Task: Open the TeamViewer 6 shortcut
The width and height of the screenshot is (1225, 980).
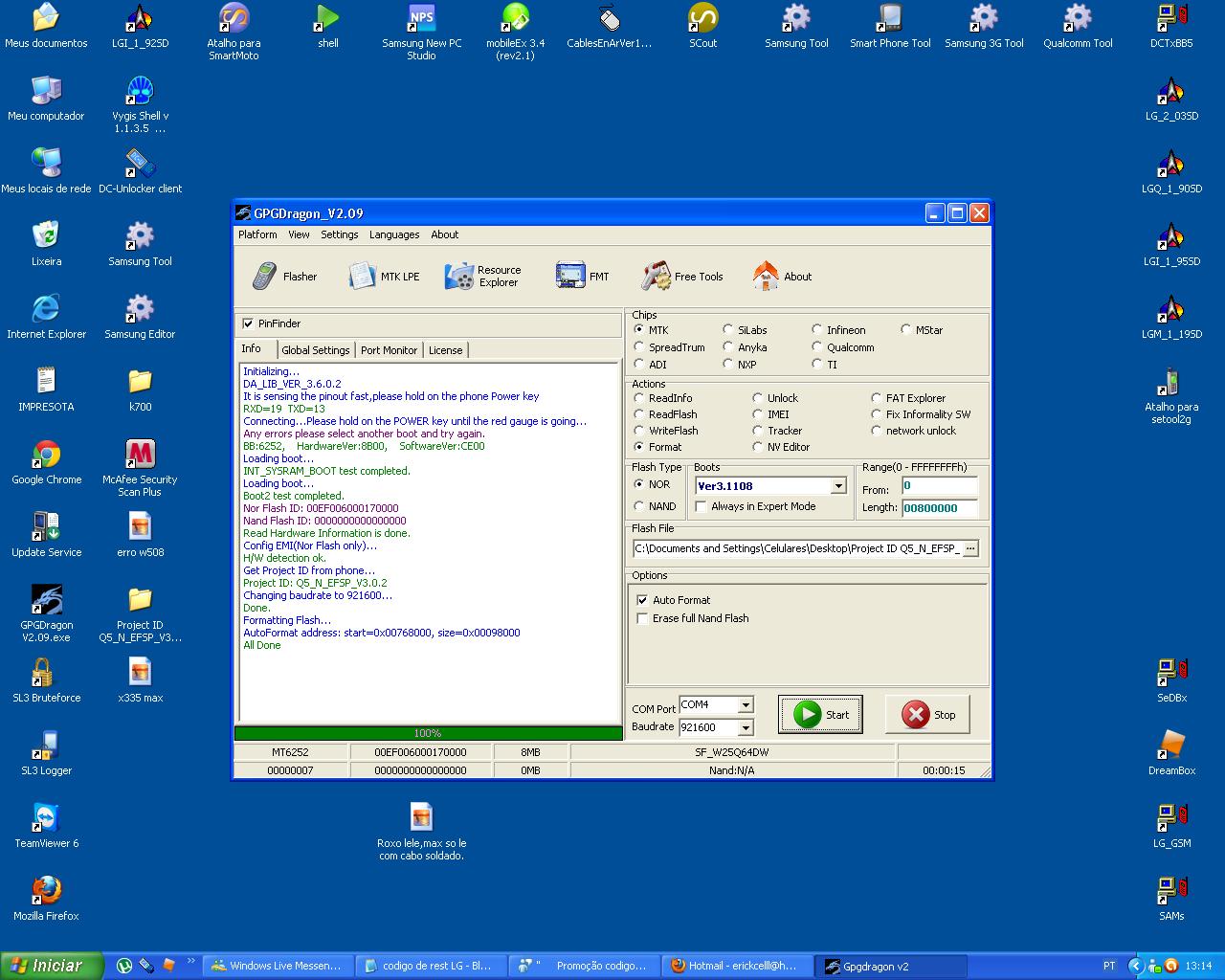Action: (46, 826)
